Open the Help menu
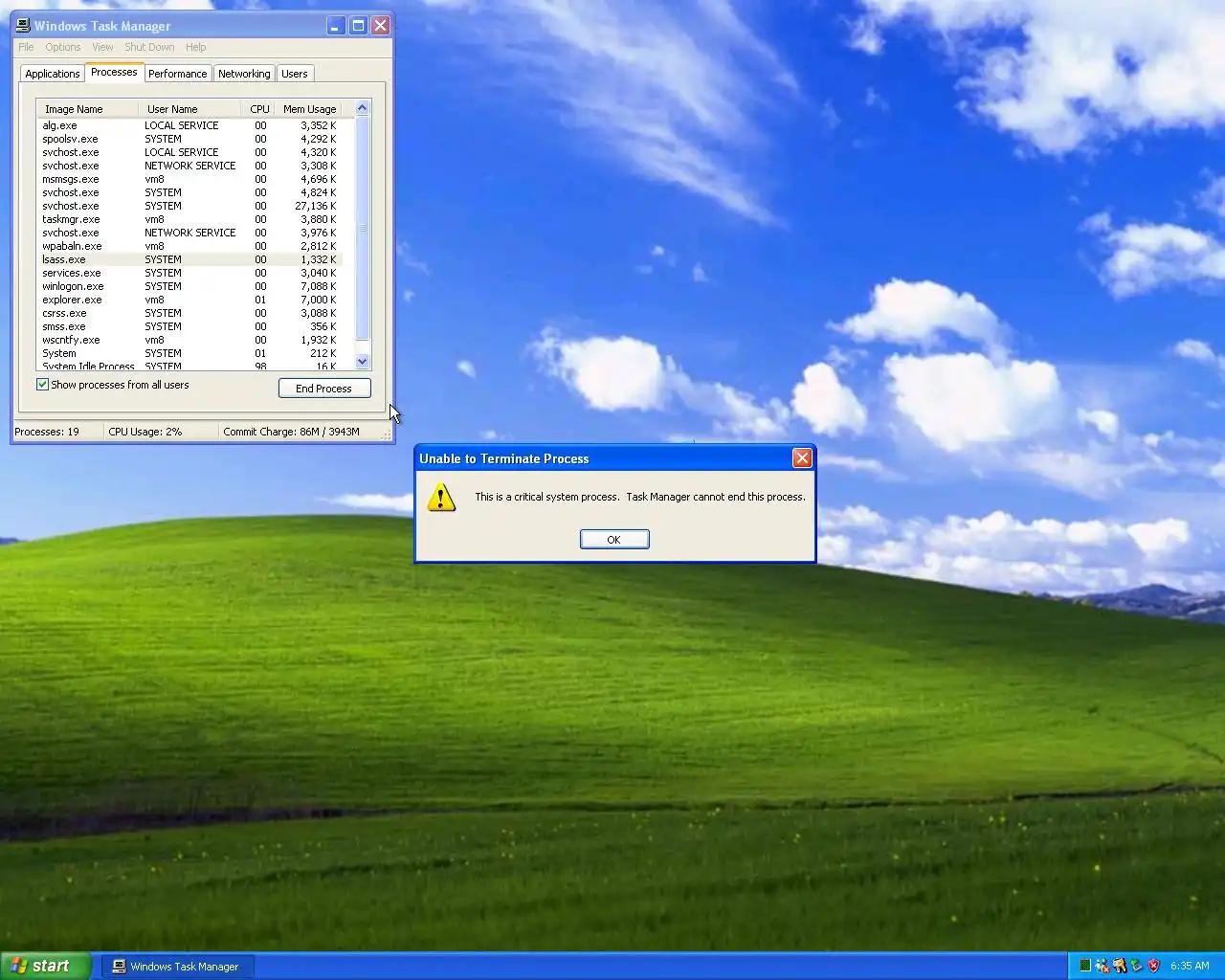 click(195, 47)
